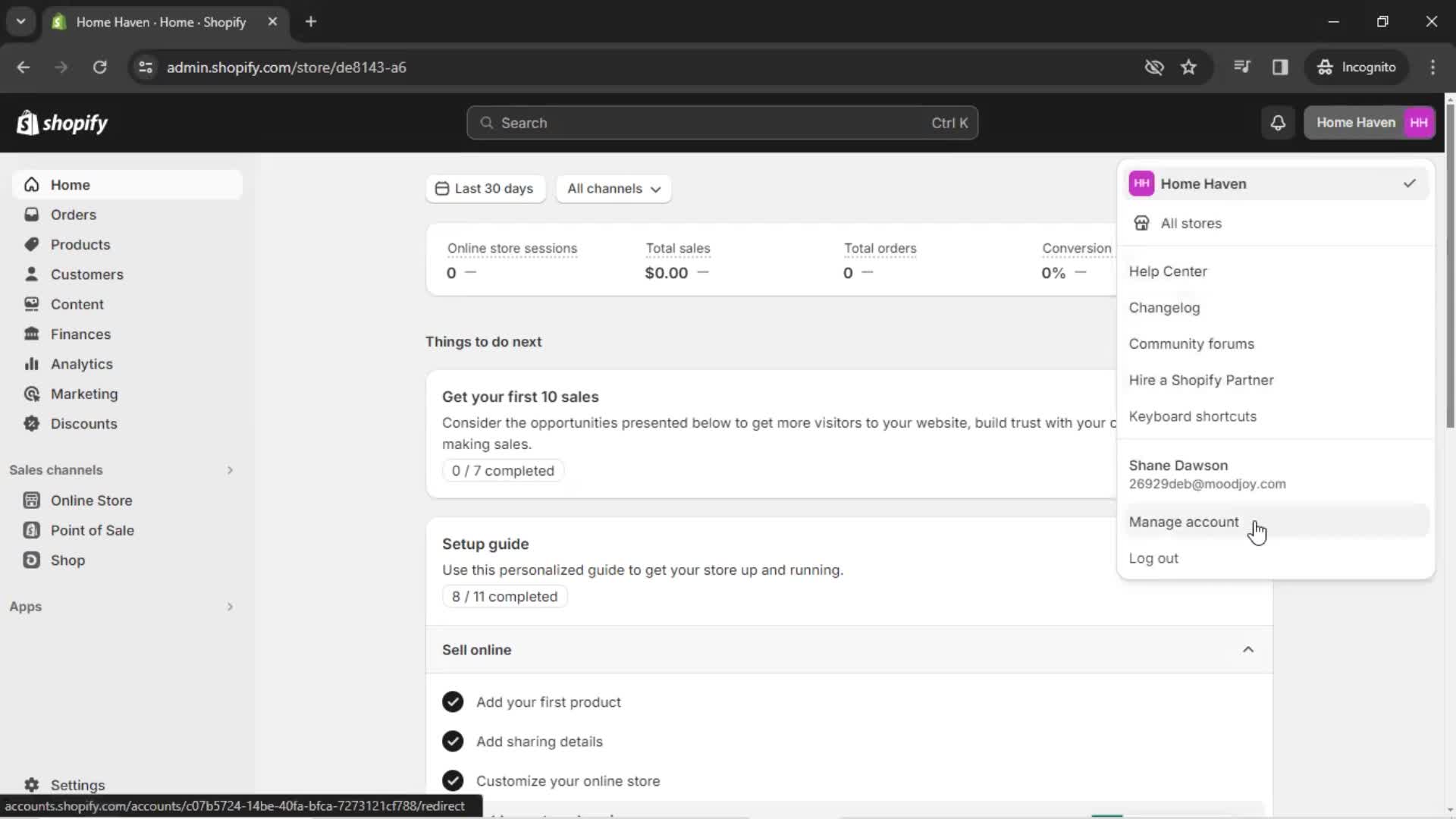This screenshot has width=1456, height=819.
Task: Expand the Sales channels section
Action: (229, 470)
